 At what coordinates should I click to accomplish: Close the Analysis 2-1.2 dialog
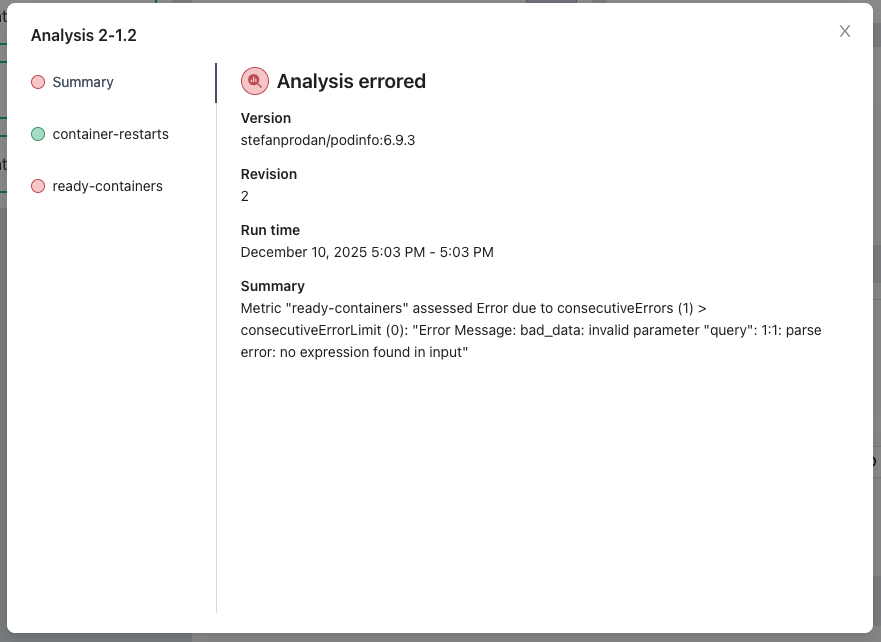(x=845, y=31)
